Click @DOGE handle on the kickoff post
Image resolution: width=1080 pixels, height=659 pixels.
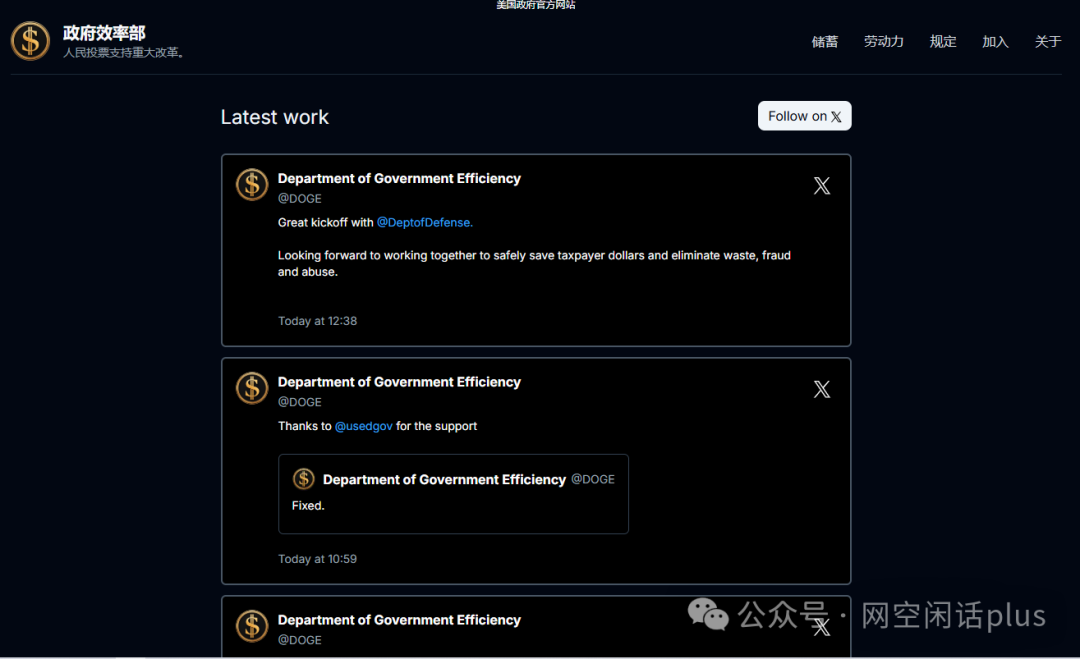tap(300, 198)
